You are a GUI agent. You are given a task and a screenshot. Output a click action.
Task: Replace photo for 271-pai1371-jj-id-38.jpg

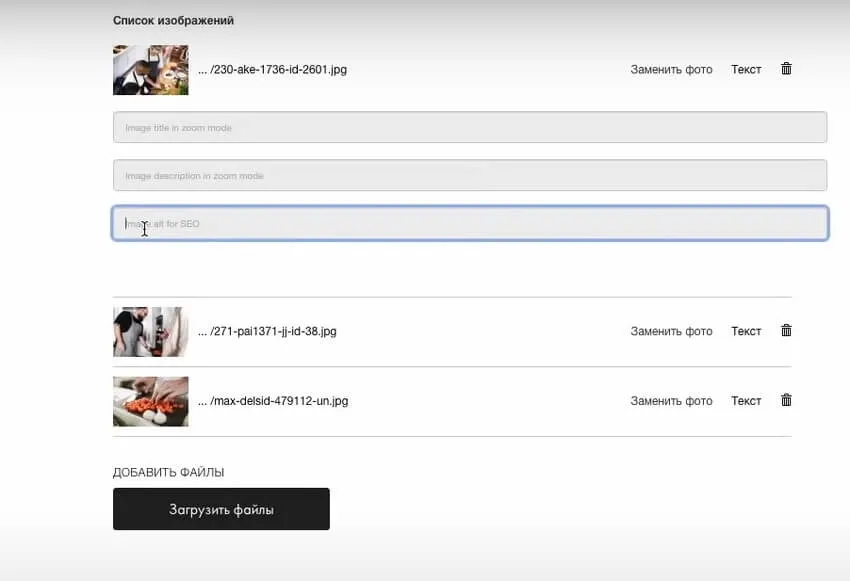point(671,332)
